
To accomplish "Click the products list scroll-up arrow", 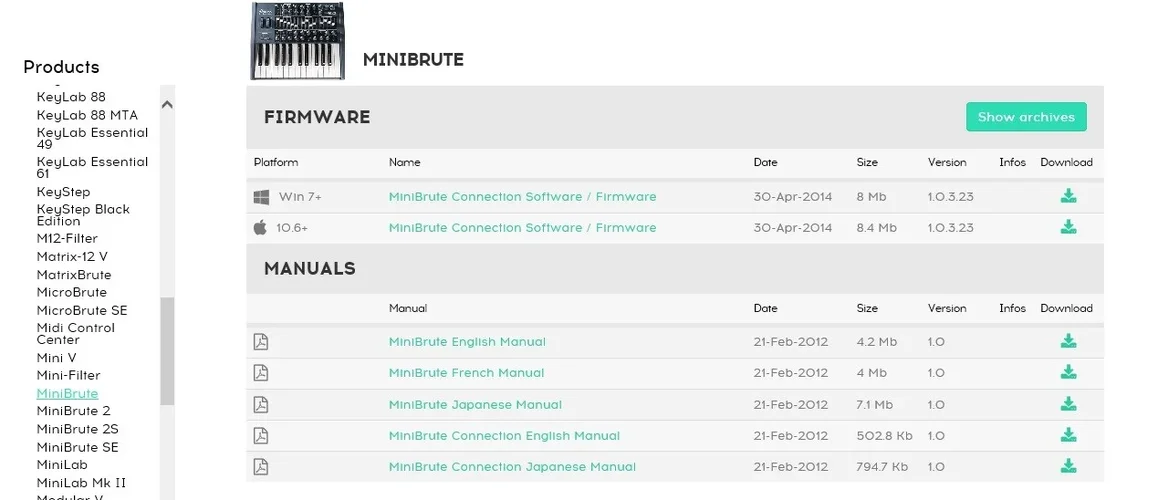I will click(167, 105).
